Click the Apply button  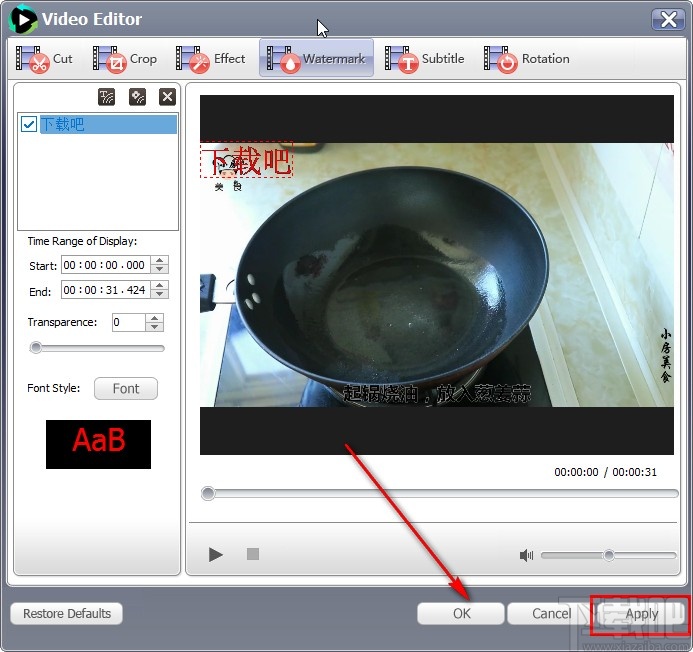click(x=641, y=614)
